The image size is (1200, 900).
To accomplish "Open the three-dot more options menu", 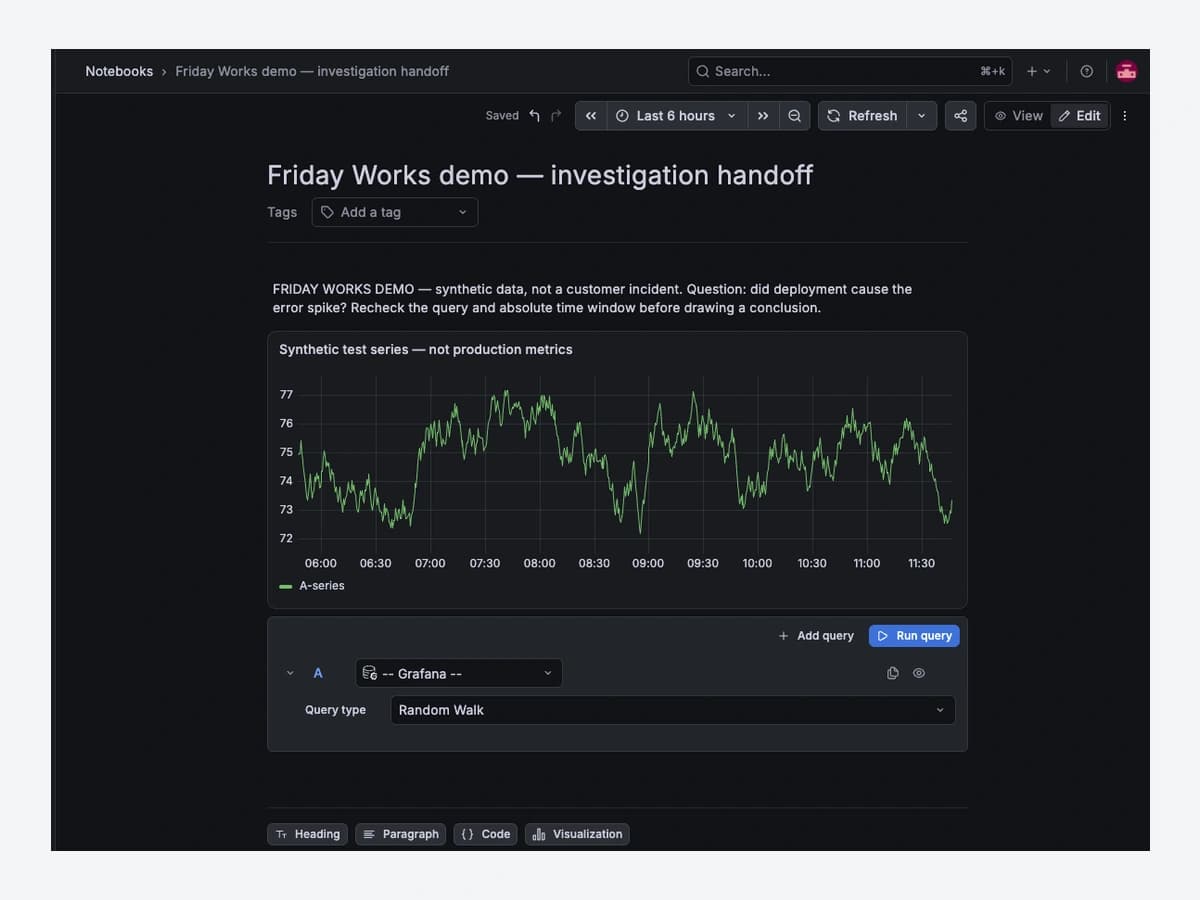I will (x=1125, y=116).
